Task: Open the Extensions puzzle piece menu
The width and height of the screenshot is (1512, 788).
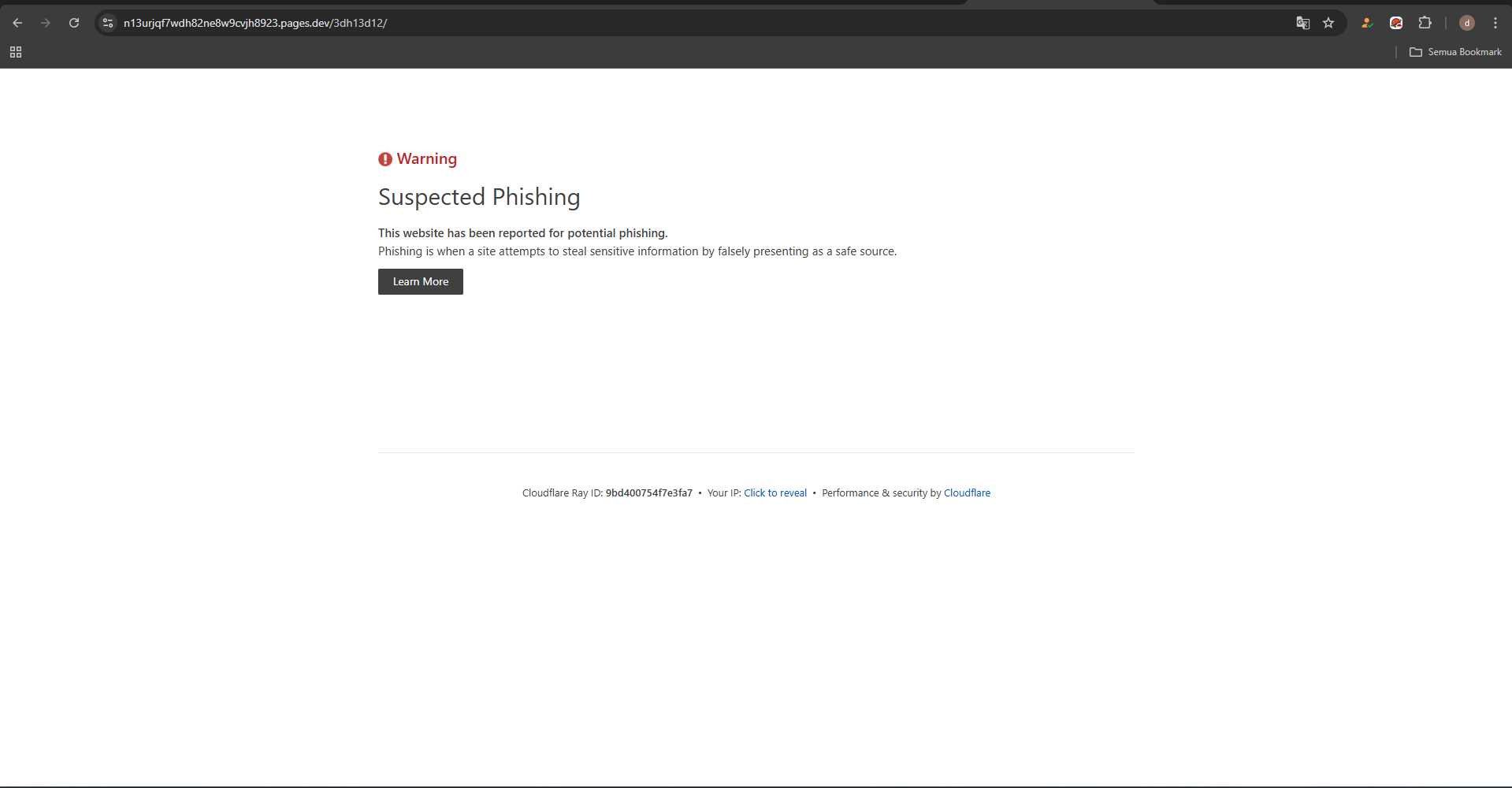Action: click(1425, 23)
